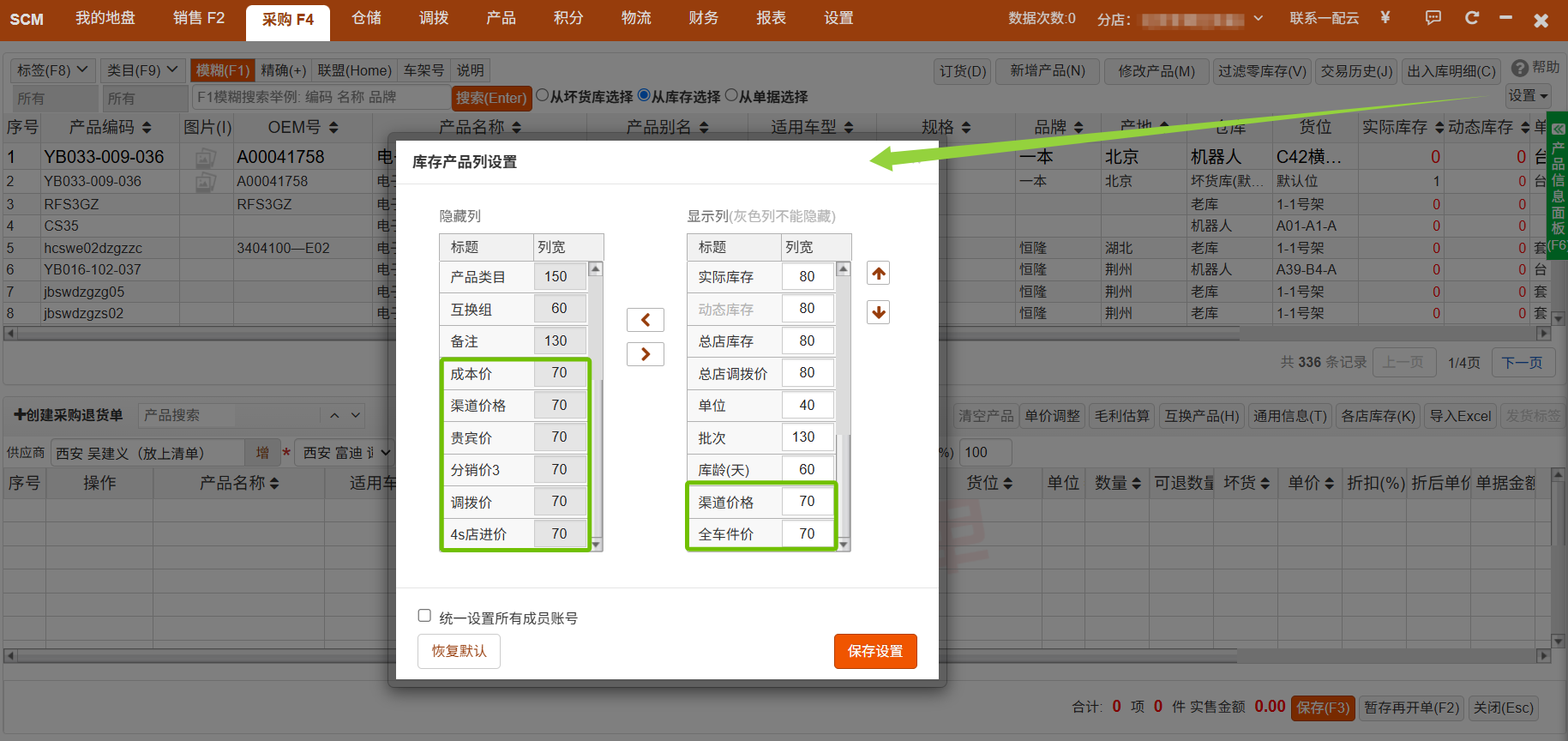Click the left arrow button between the column lists
1568x741 pixels.
click(x=646, y=320)
